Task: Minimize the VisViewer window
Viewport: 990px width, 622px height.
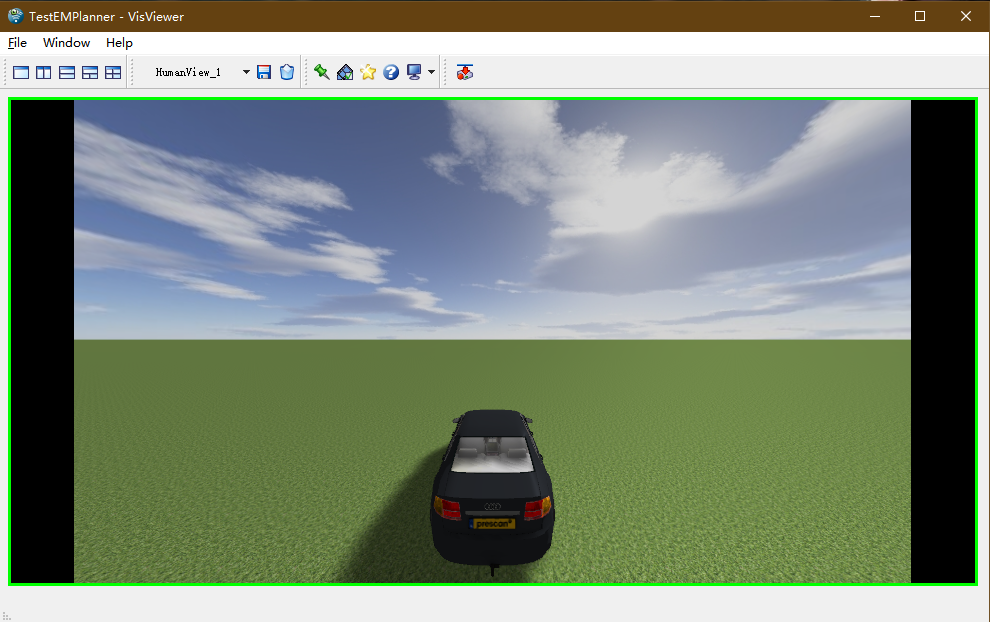Action: tap(874, 16)
